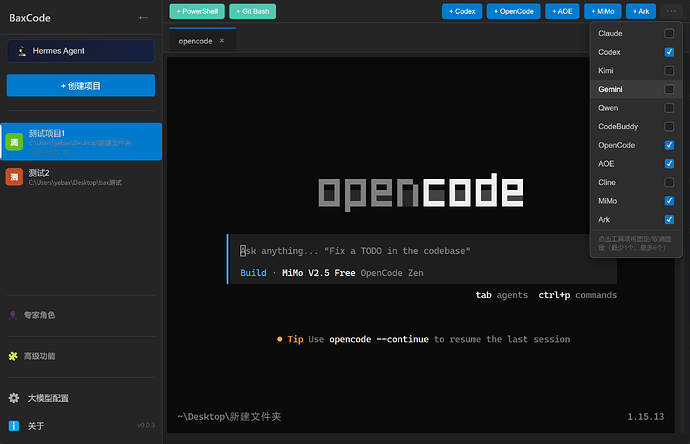
Task: Open 高级功能 advanced features puzzle icon
Action: coord(13,356)
